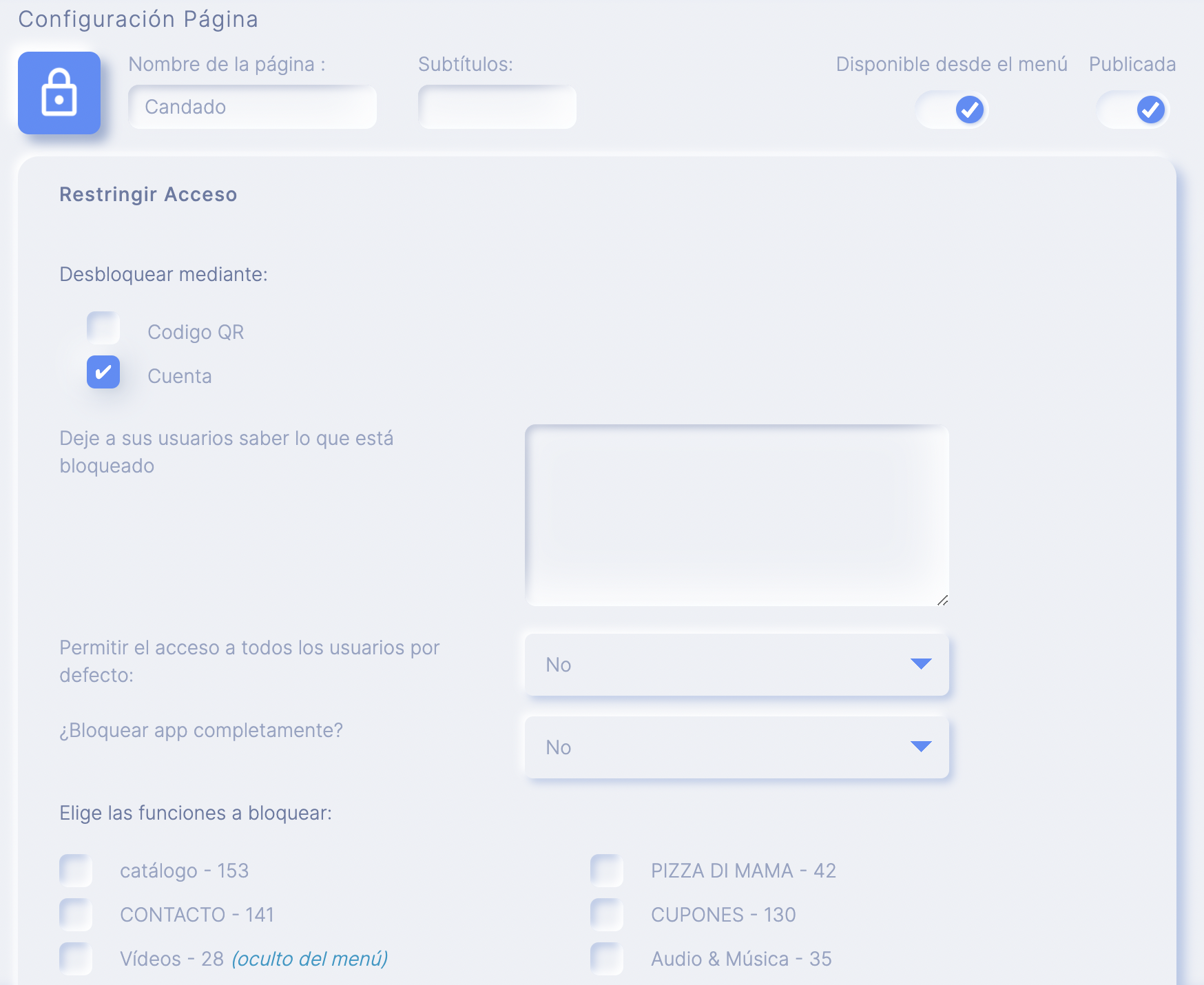Click the blue padlock page icon
The width and height of the screenshot is (1204, 985).
coord(59,93)
